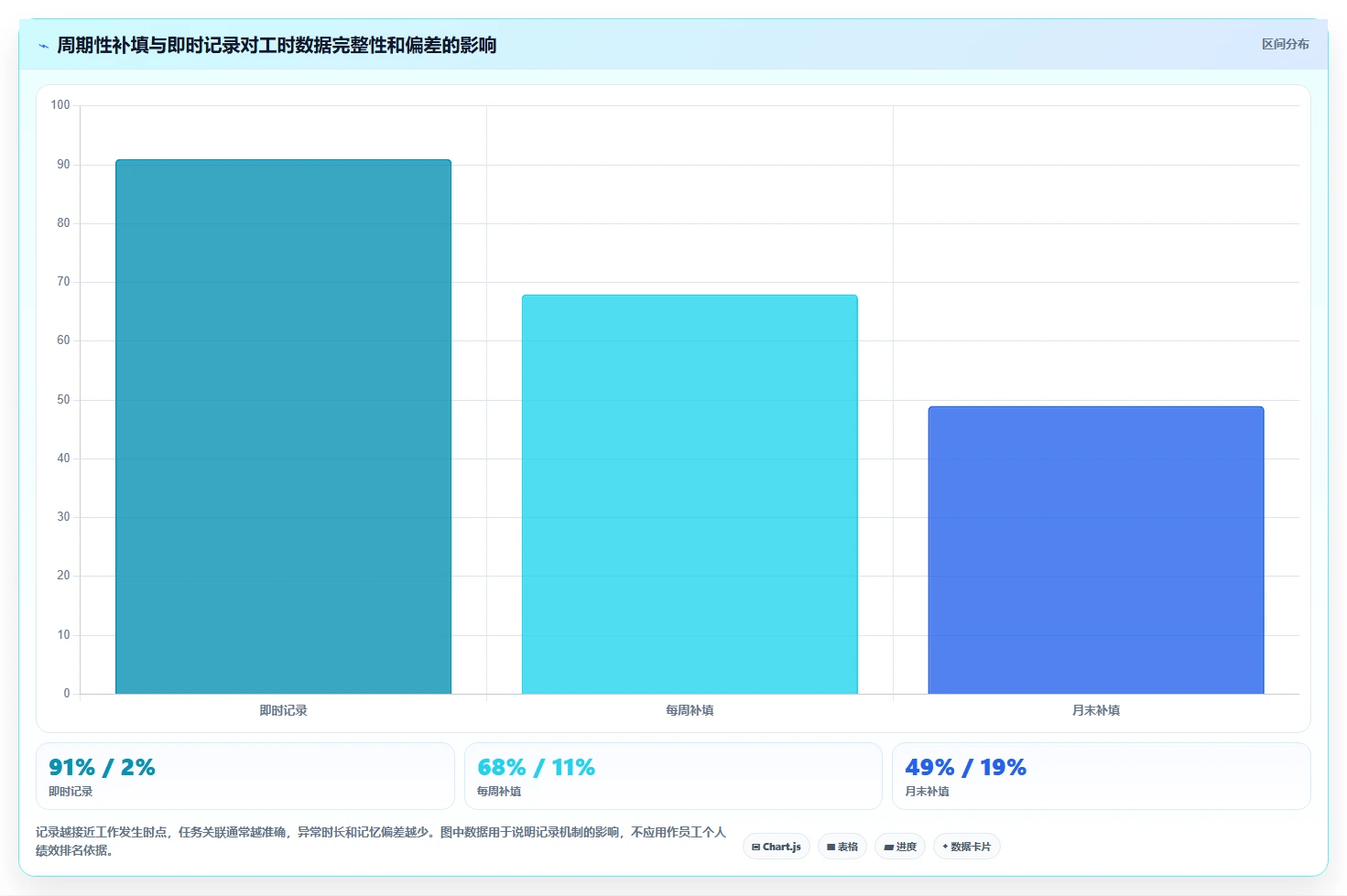Click the 进度 chip

(900, 847)
